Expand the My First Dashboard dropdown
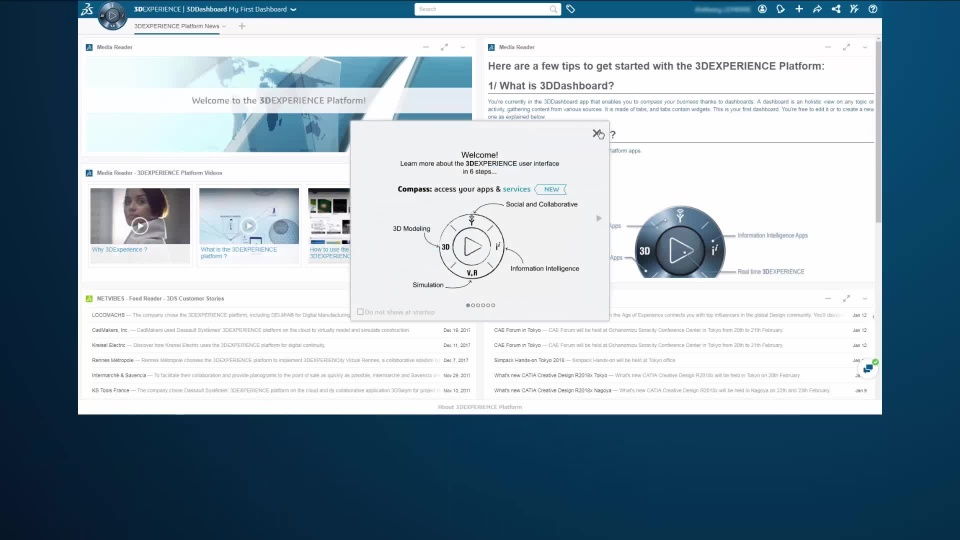 pos(293,9)
